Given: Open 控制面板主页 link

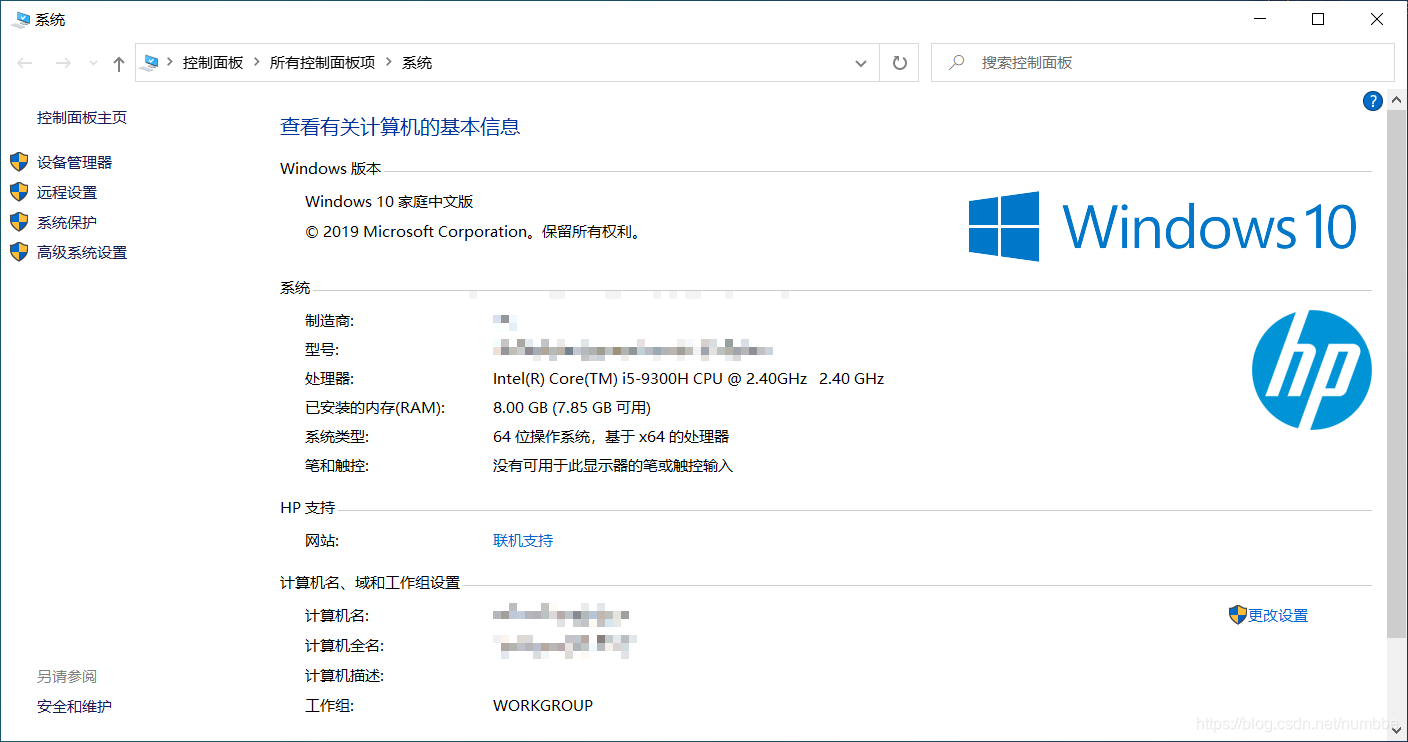Looking at the screenshot, I should tap(82, 117).
